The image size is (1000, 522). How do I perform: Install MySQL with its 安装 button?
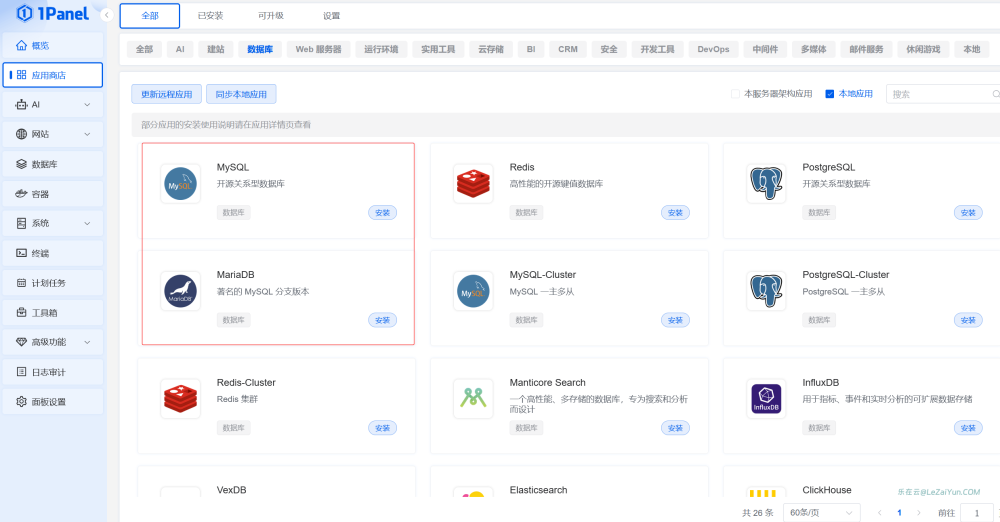(x=383, y=213)
